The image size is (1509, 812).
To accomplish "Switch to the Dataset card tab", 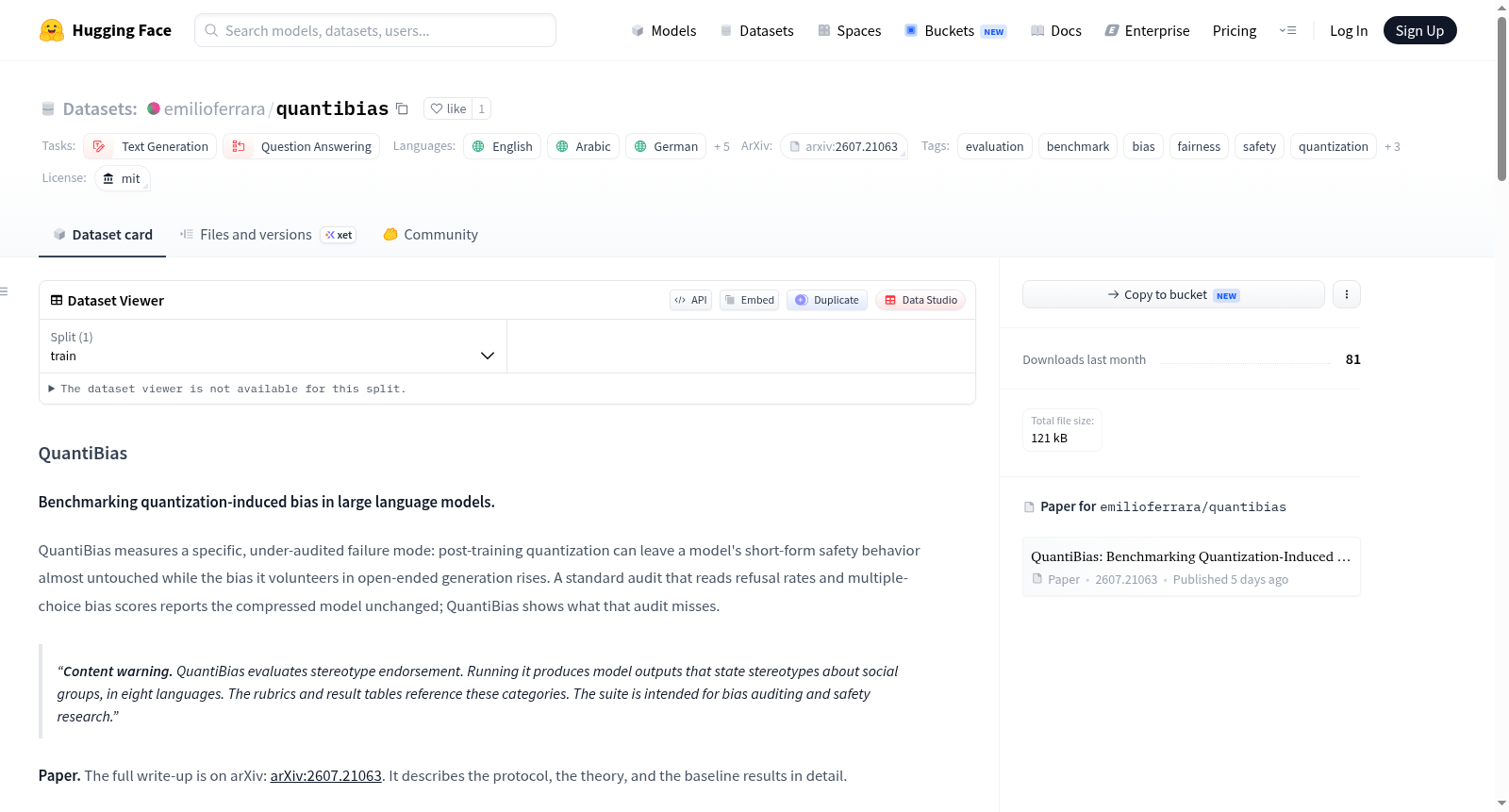I will (x=103, y=235).
